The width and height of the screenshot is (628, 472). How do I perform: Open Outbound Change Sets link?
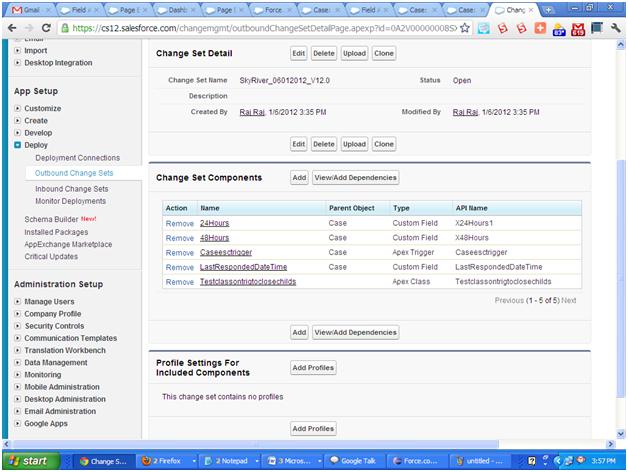(74, 173)
